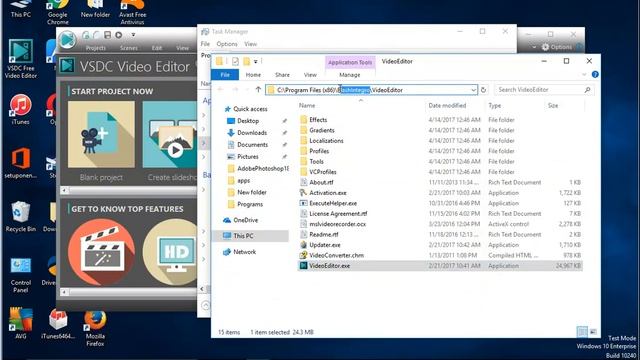Click the HD monitor feature icon
This screenshot has width=640, height=360.
click(x=170, y=252)
